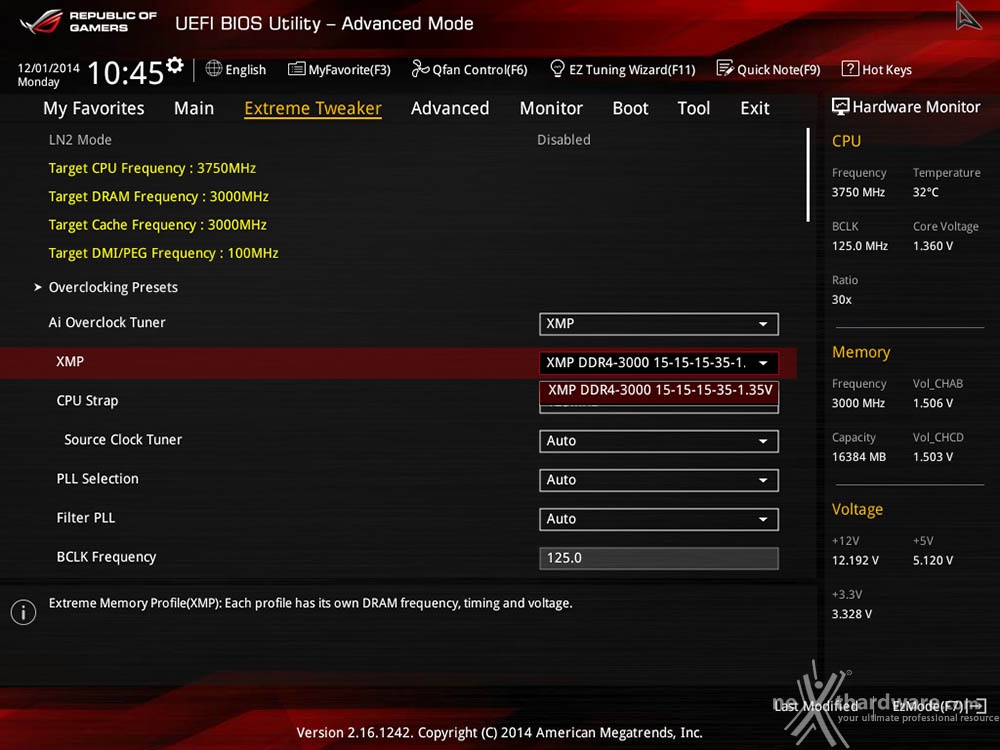This screenshot has width=1000, height=750.
Task: Click the Vol_CHAB value 1.506 V
Action: click(x=933, y=404)
